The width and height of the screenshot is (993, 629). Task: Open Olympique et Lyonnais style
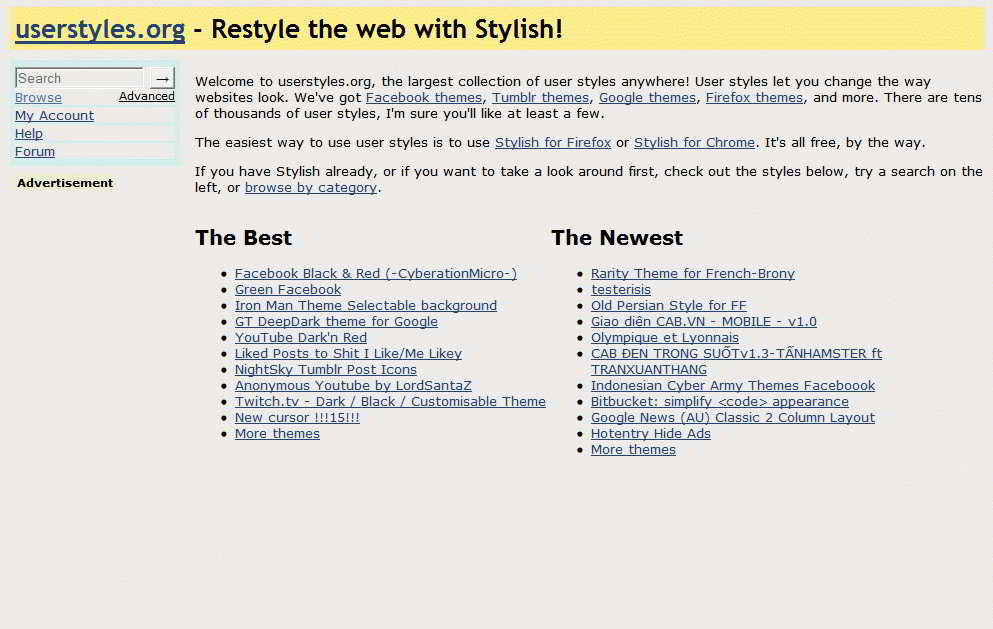[665, 338]
